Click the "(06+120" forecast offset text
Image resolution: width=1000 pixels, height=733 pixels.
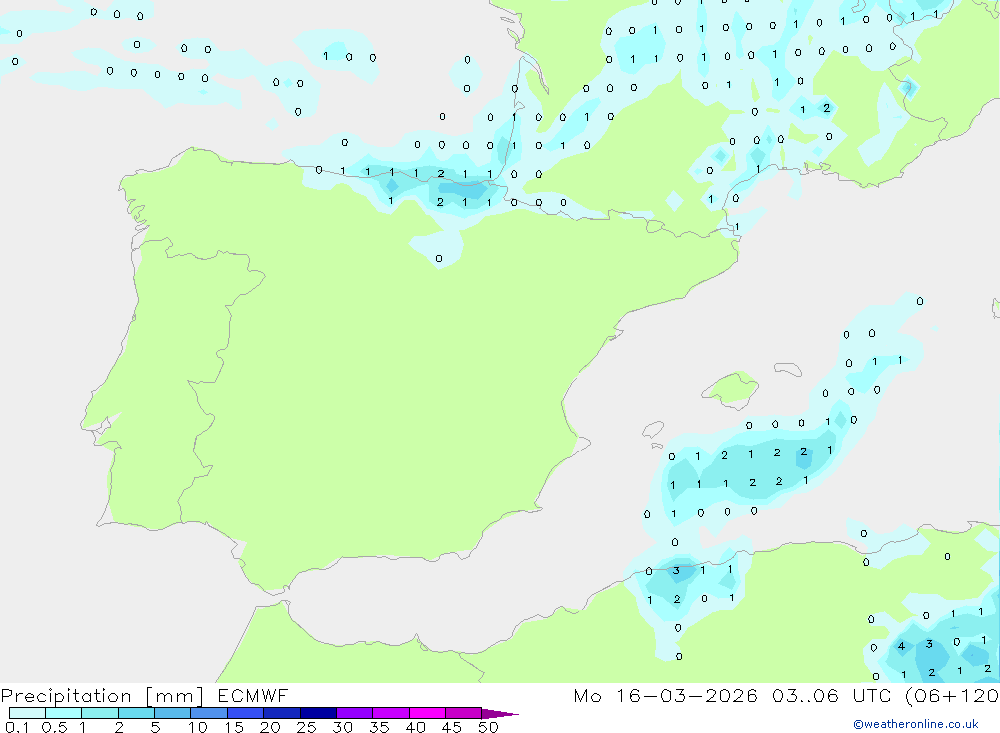point(952,695)
